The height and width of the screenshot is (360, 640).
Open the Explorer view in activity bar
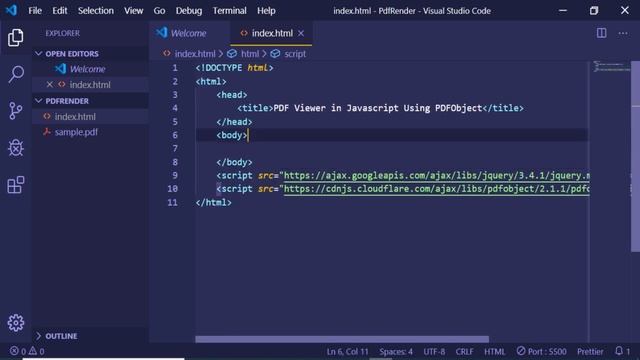16,38
